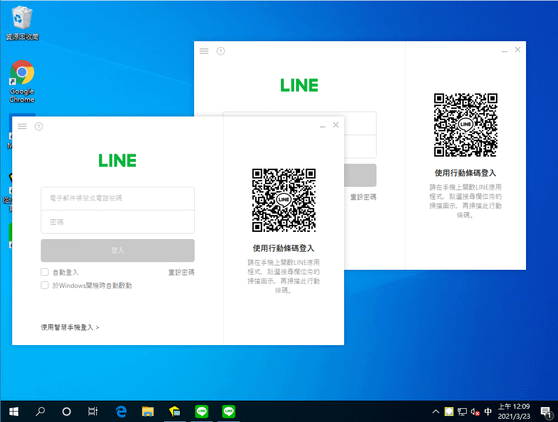Launch Microsoft Edge from taskbar

(x=121, y=412)
